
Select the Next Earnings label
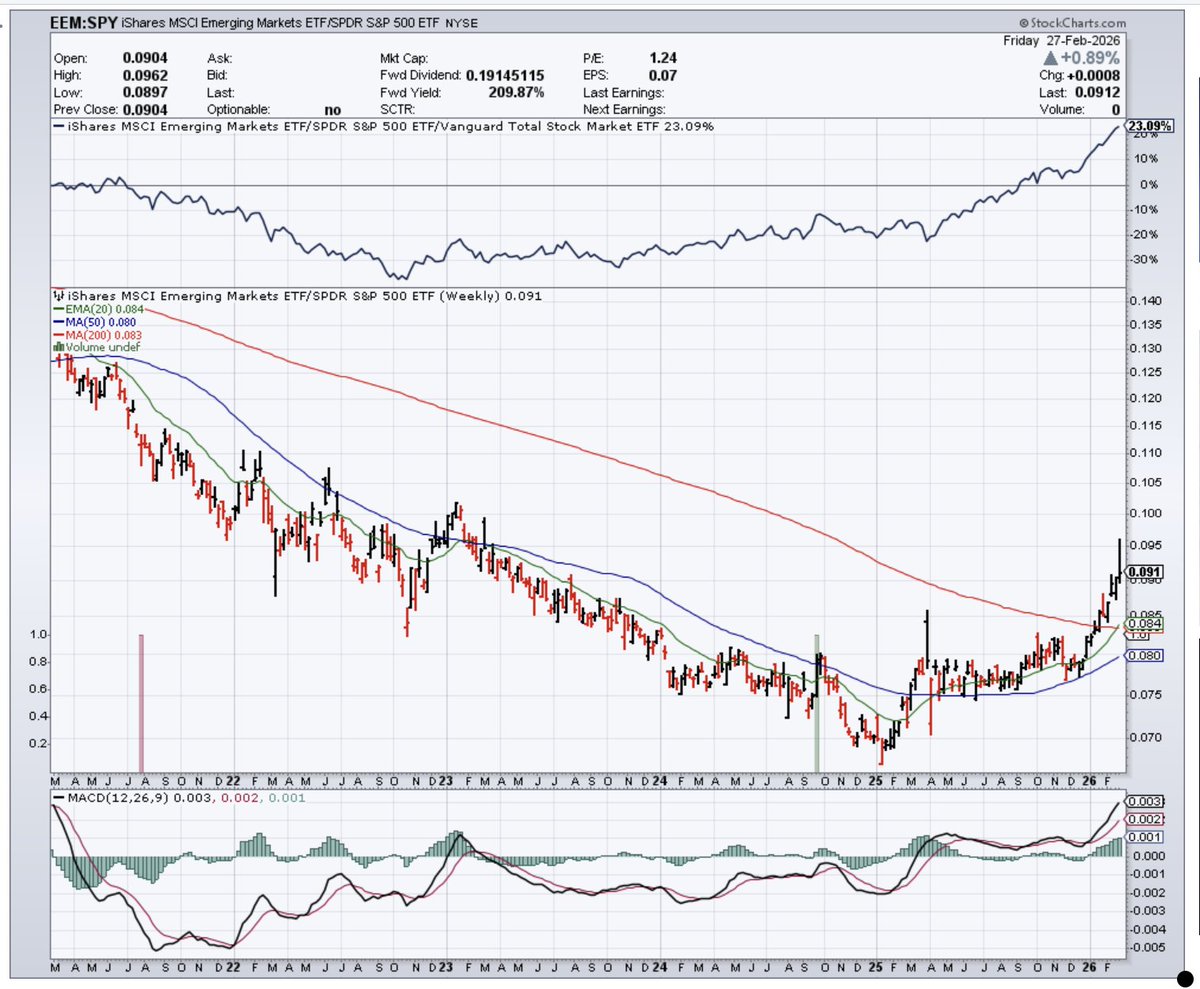(624, 110)
